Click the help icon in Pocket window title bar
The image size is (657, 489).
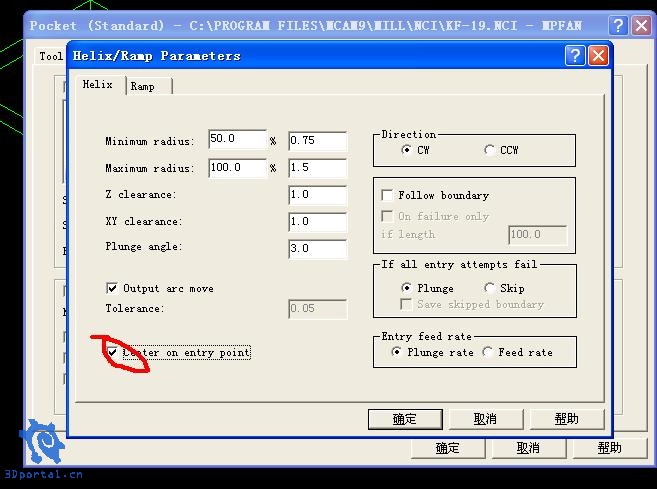click(618, 26)
